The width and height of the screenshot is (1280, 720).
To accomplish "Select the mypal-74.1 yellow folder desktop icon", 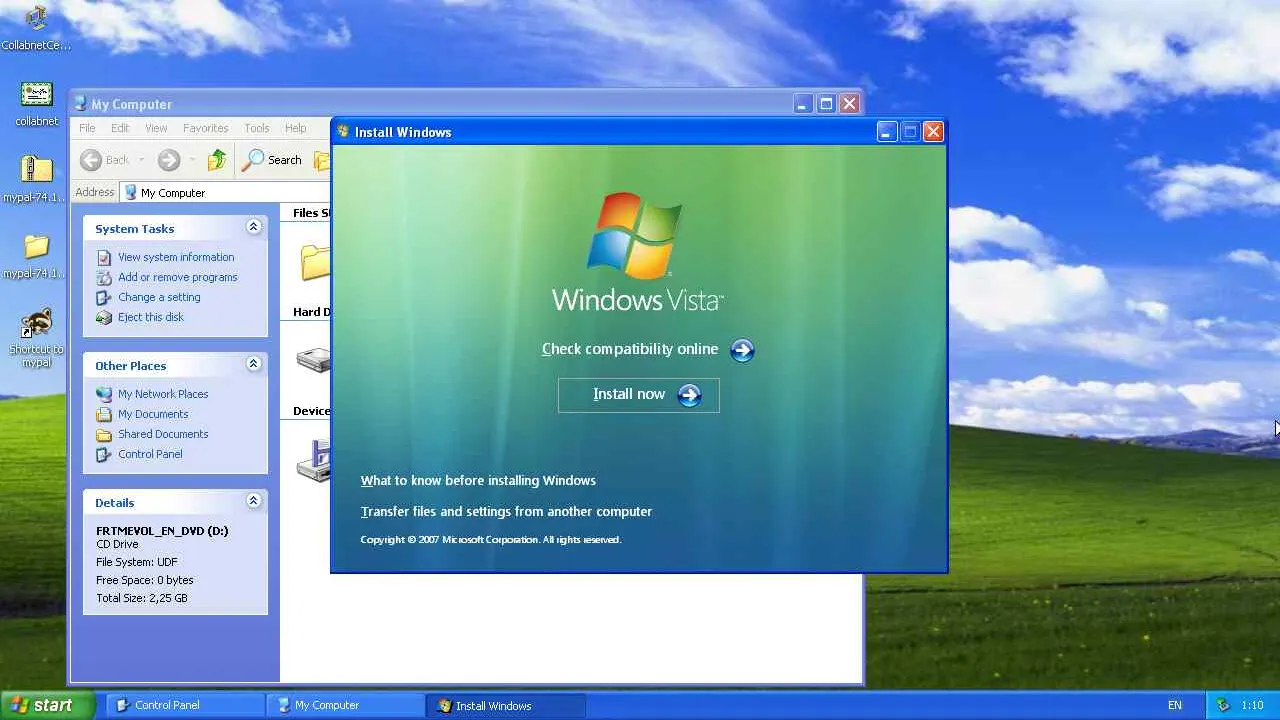I will 36,256.
